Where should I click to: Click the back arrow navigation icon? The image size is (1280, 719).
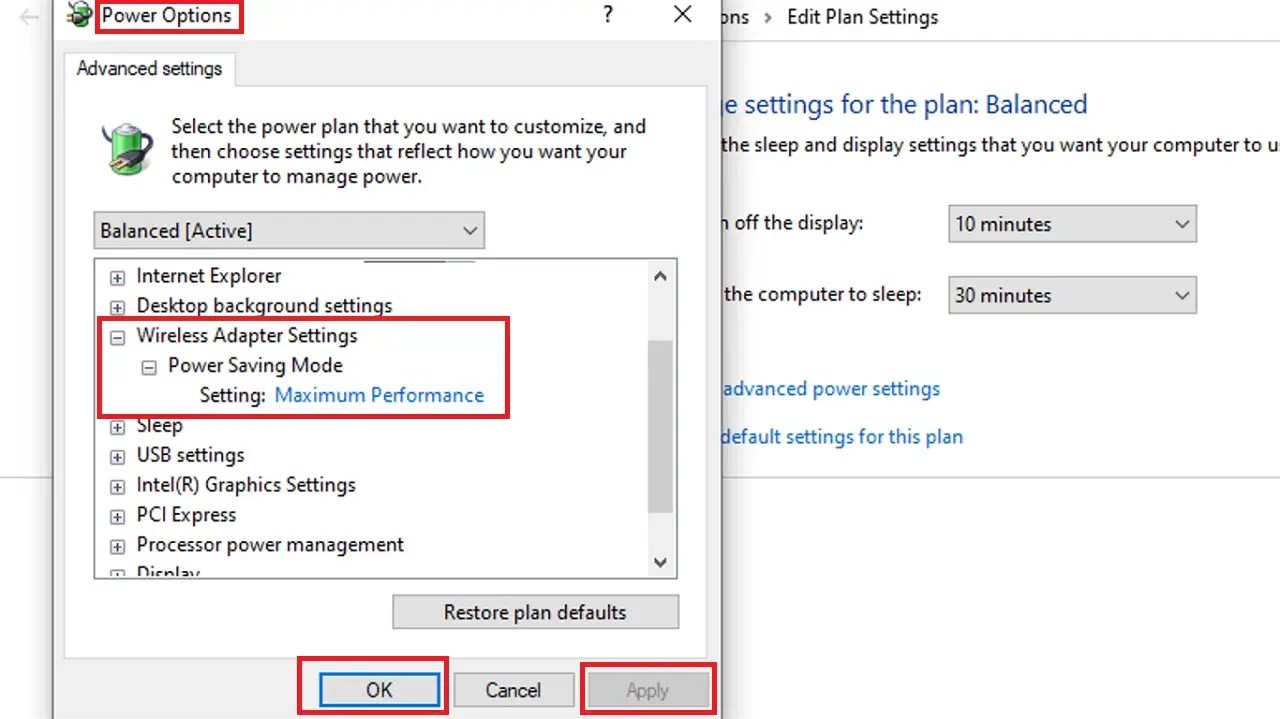[27, 17]
